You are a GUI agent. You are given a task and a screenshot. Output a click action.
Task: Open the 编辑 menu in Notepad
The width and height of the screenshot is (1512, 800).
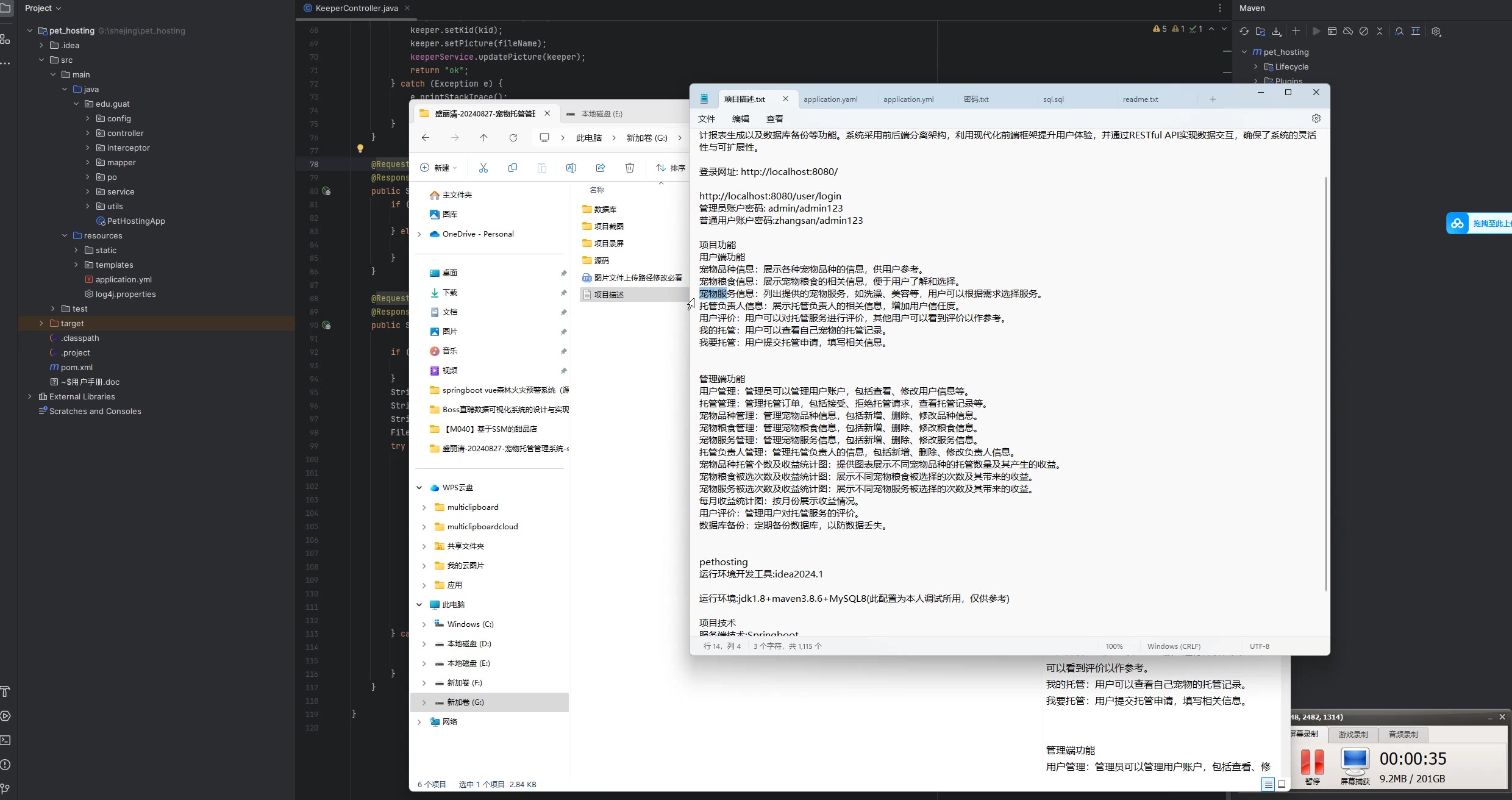pyautogui.click(x=740, y=119)
